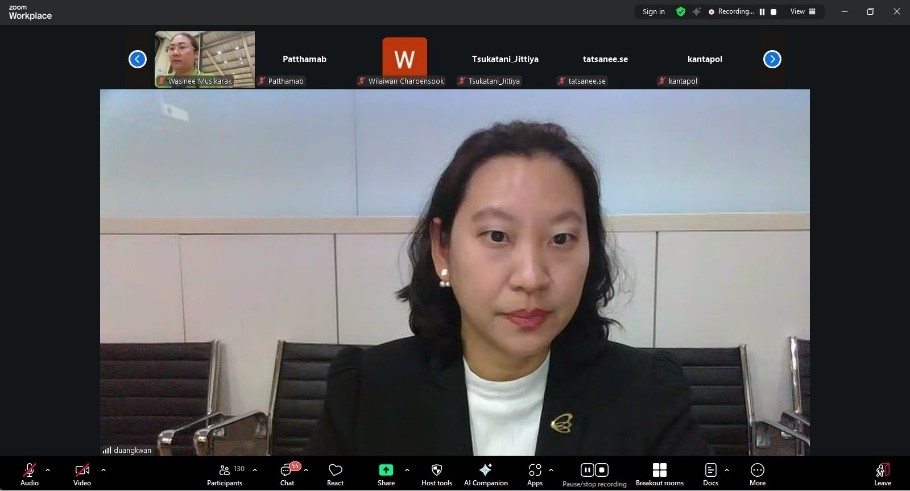910x491 pixels.
Task: Click the React heart icon
Action: pos(335,470)
